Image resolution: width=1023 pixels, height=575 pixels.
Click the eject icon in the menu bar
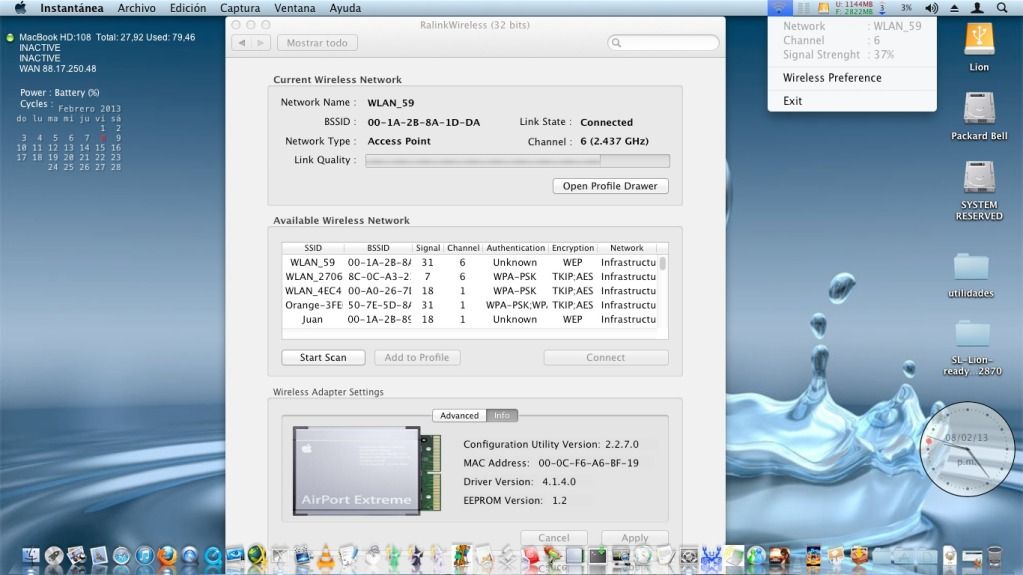954,8
